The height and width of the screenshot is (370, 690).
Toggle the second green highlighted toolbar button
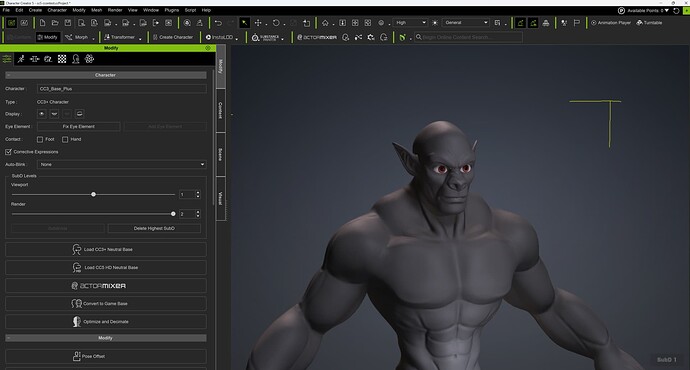(533, 22)
